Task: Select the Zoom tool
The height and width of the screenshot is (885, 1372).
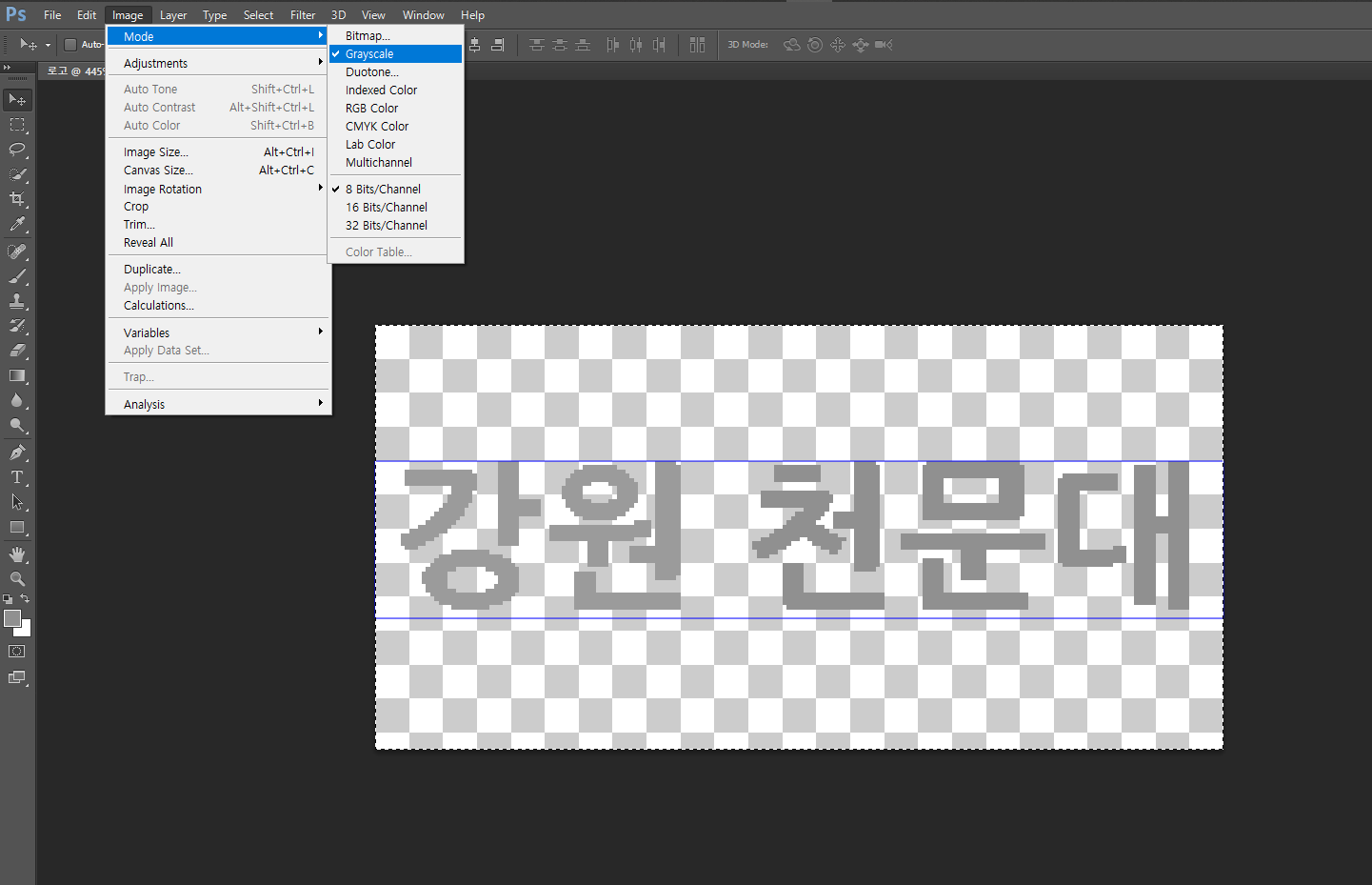Action: coord(17,579)
